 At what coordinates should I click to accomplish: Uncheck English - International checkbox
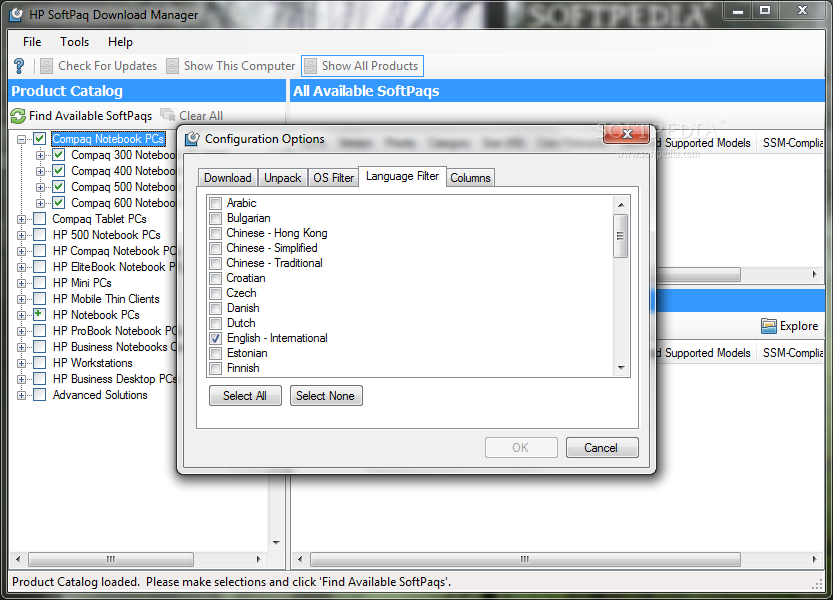pos(216,338)
